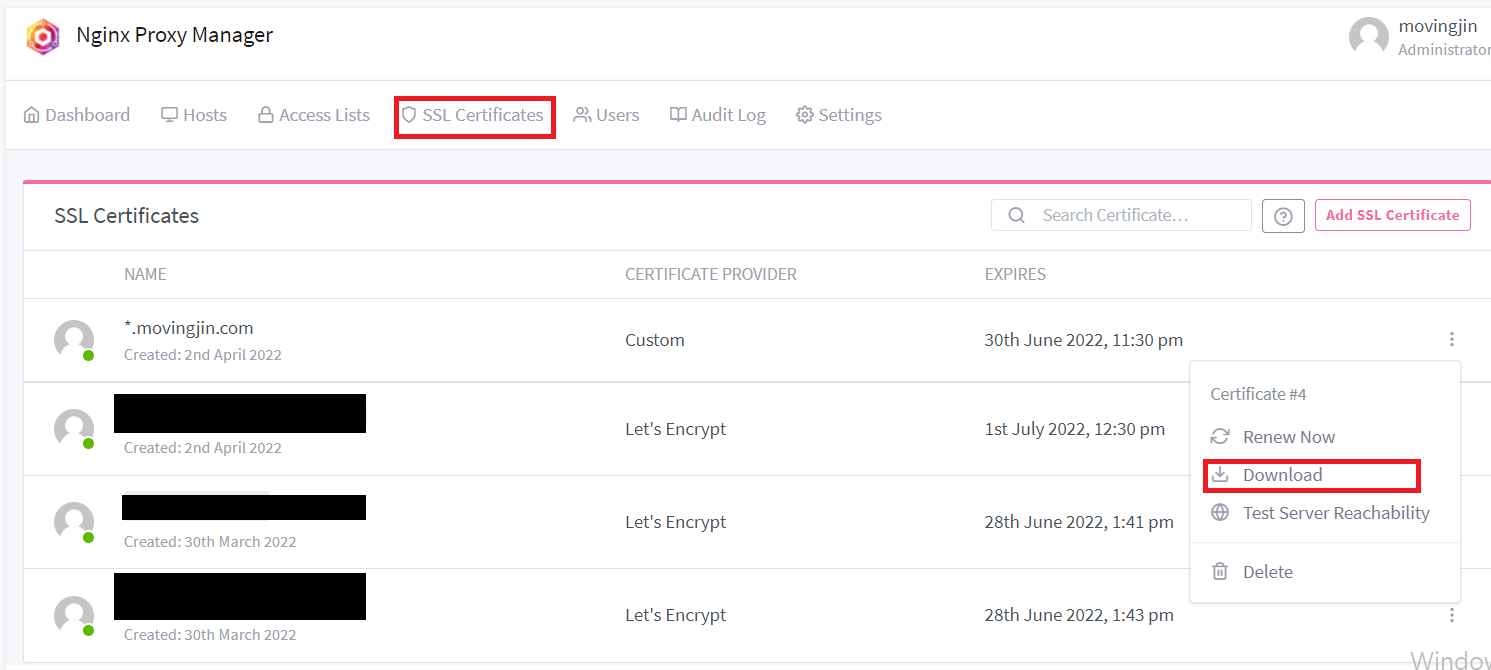Select the SSL Certificates tab

(x=473, y=115)
